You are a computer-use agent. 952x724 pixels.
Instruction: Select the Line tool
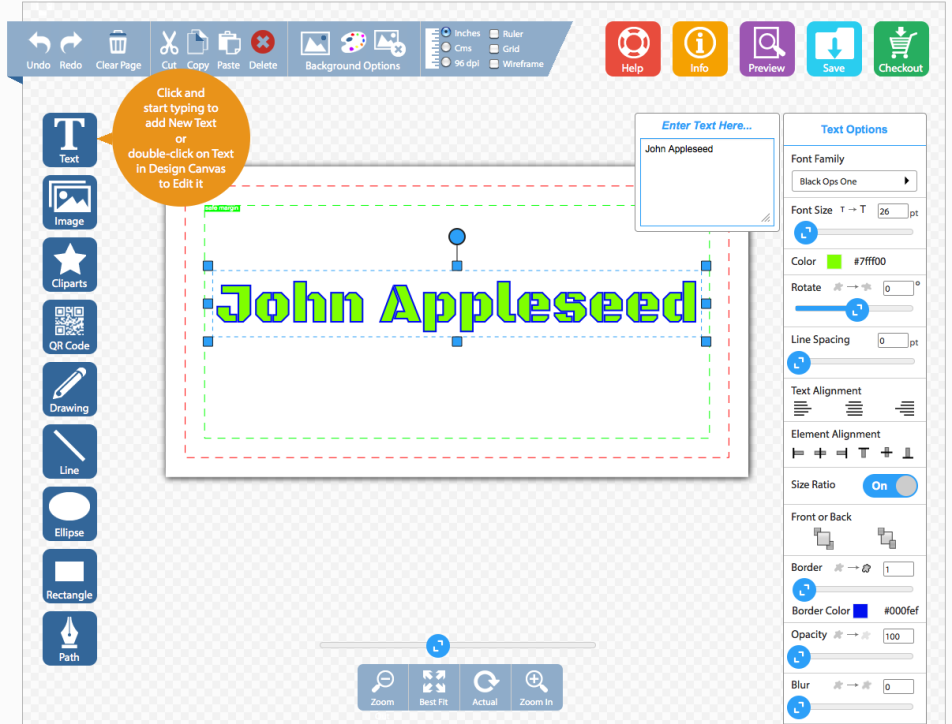point(69,451)
